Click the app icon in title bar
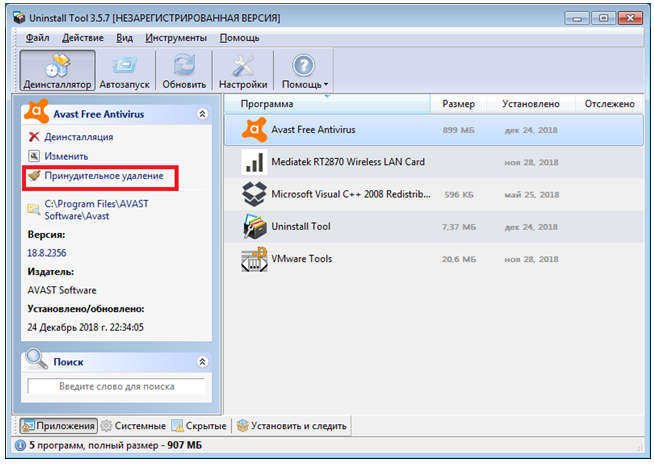Viewport: 654px width, 464px height. (19, 18)
